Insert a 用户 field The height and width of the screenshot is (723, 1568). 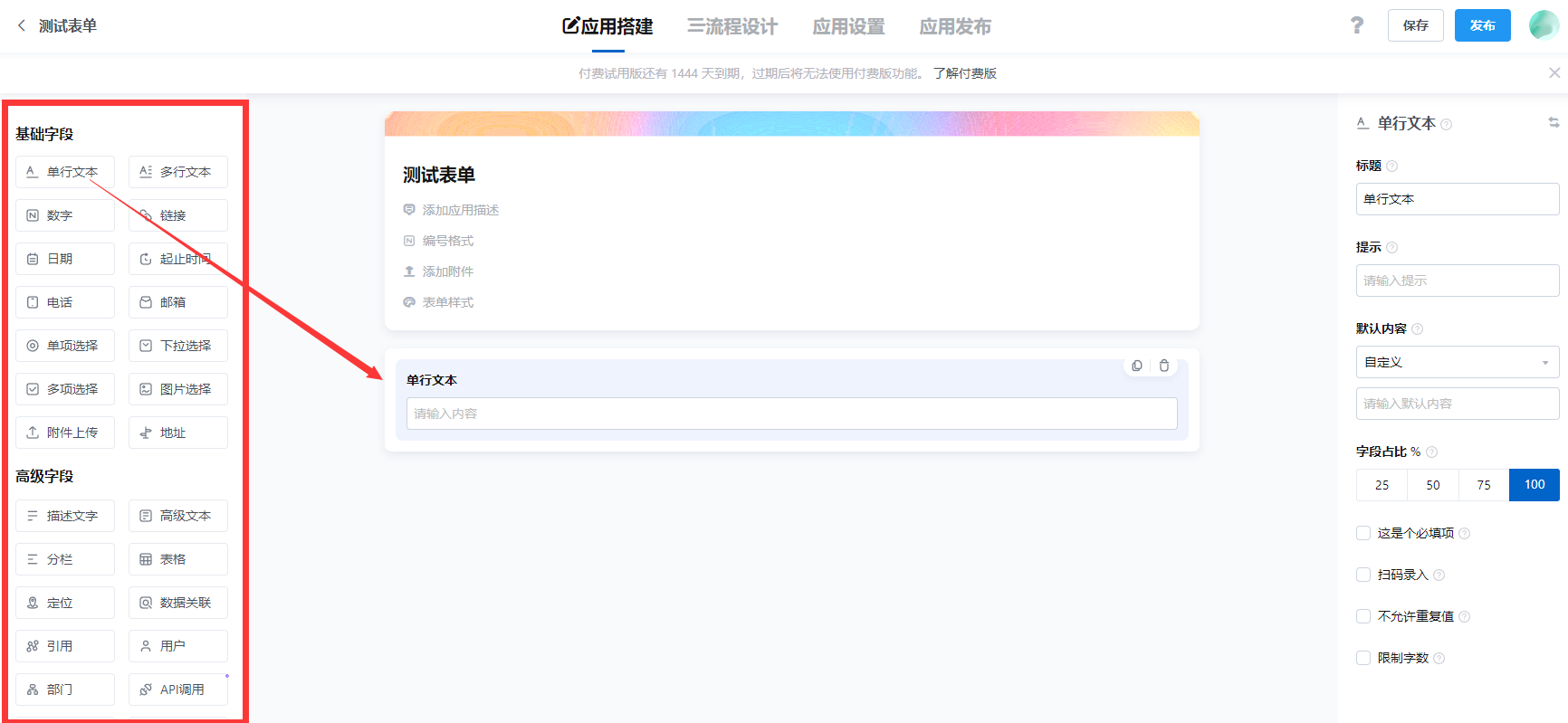[178, 646]
